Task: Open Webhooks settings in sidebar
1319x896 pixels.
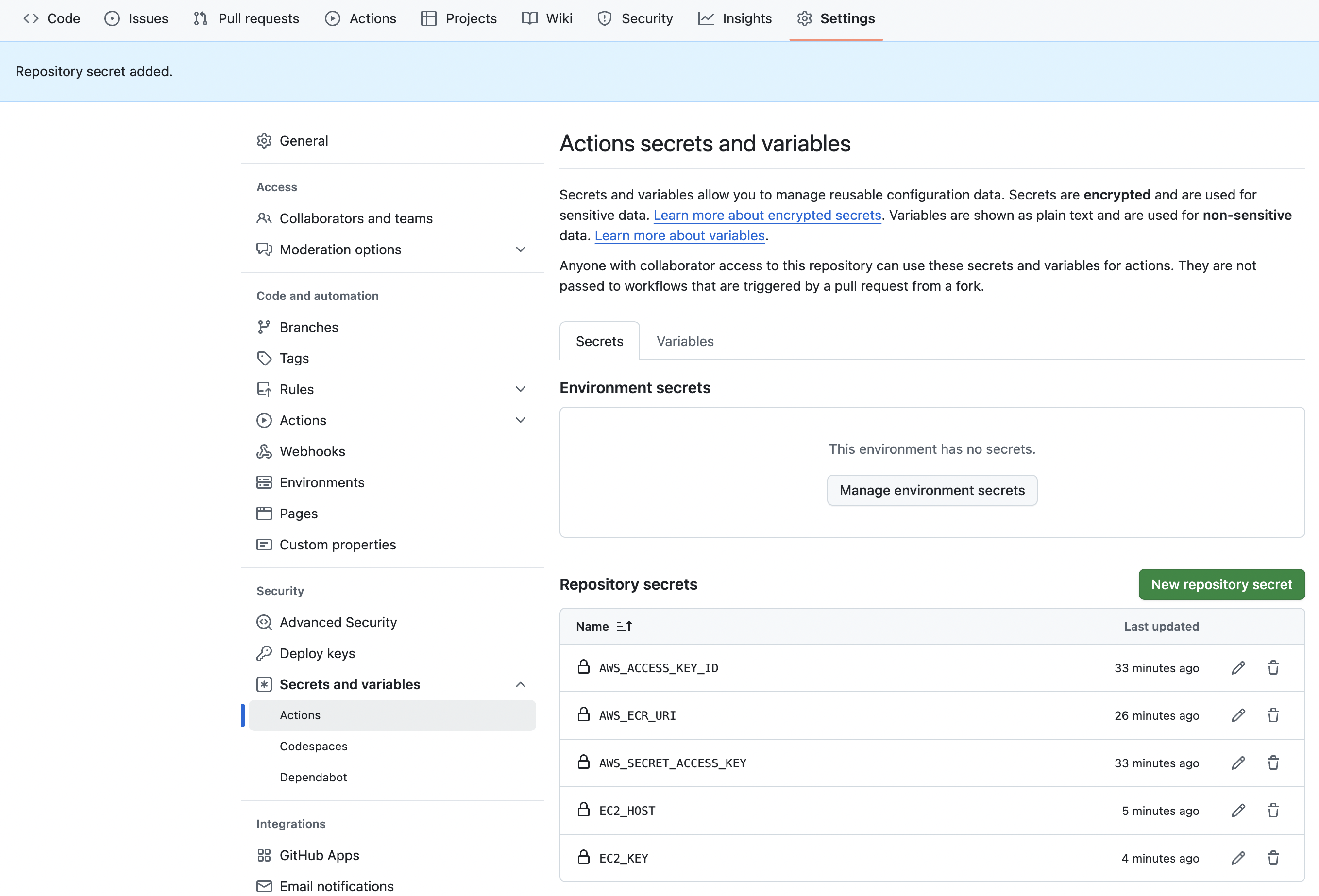Action: coord(312,451)
